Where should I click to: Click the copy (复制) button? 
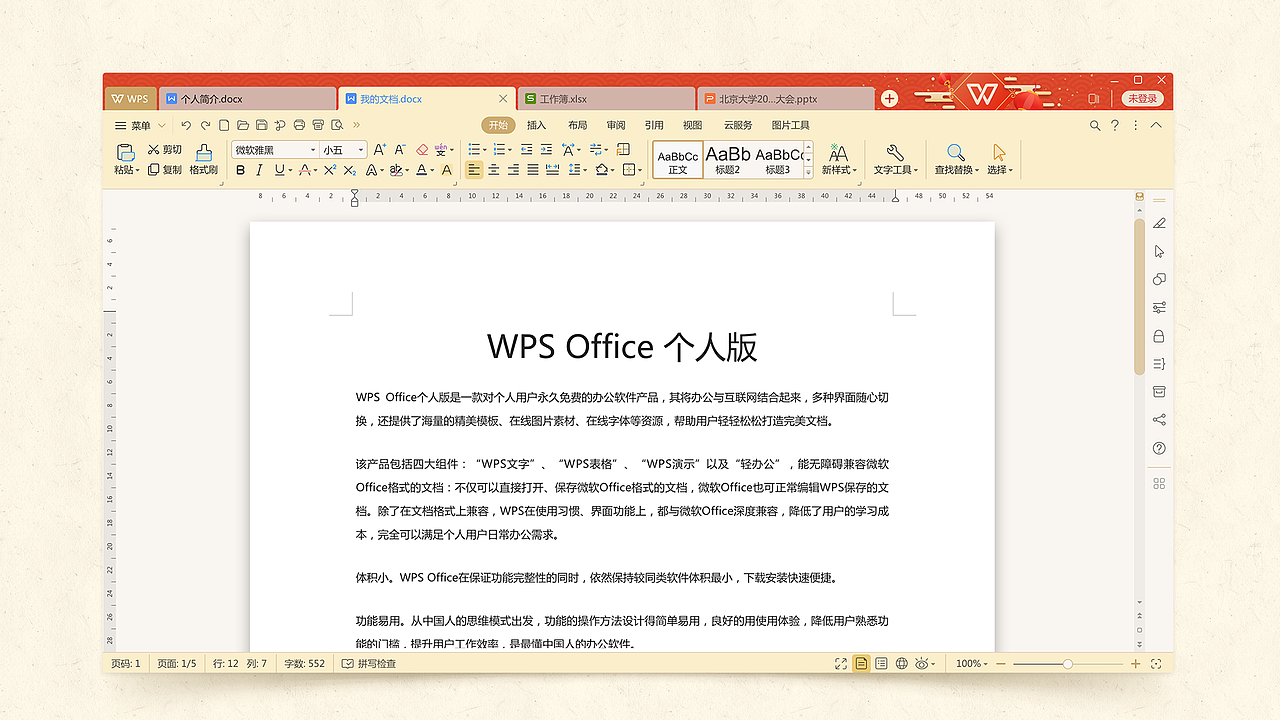(x=165, y=170)
